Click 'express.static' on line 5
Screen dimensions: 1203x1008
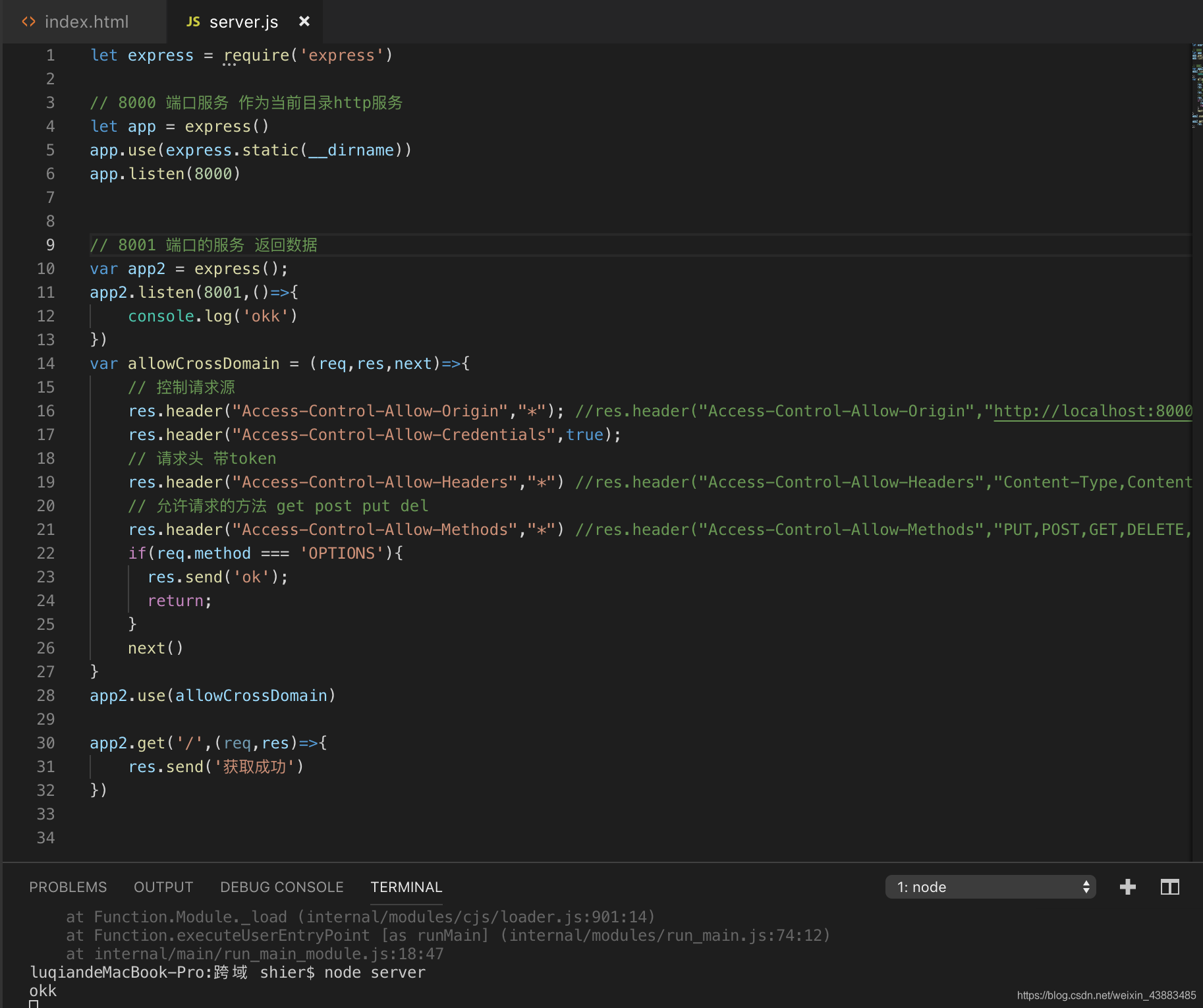(232, 150)
